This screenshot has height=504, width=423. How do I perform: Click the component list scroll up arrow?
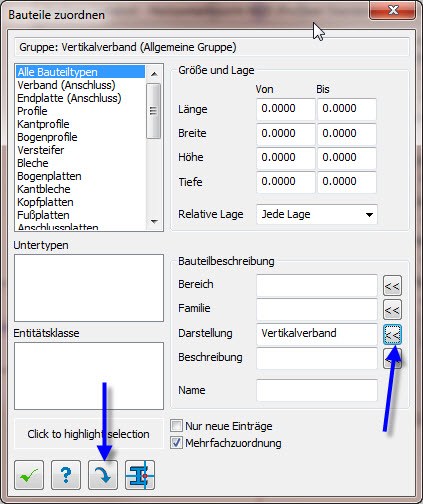click(x=154, y=74)
